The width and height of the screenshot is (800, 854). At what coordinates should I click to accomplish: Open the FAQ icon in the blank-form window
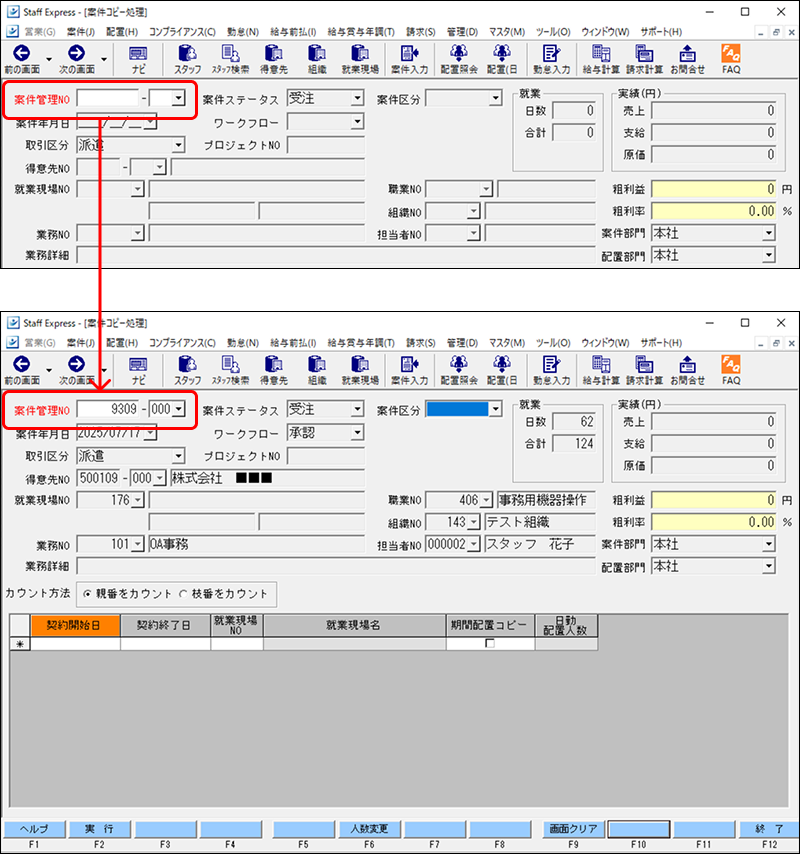tap(731, 53)
